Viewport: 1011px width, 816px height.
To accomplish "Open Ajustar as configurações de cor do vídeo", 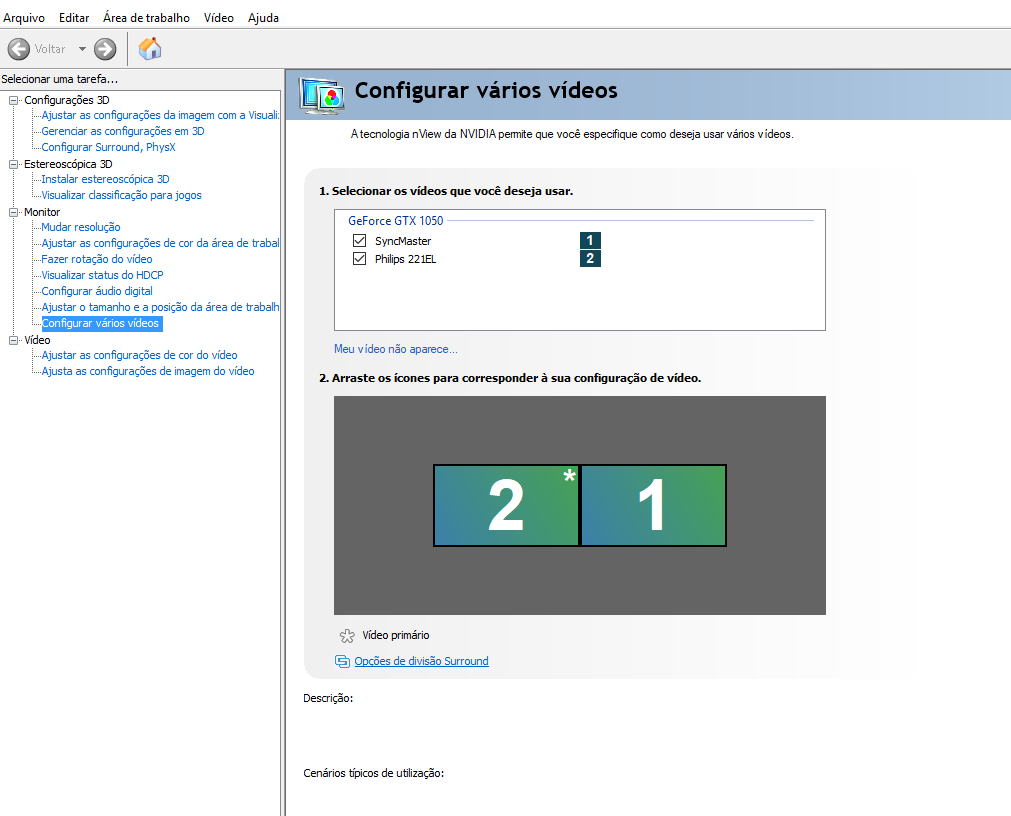I will click(x=139, y=355).
